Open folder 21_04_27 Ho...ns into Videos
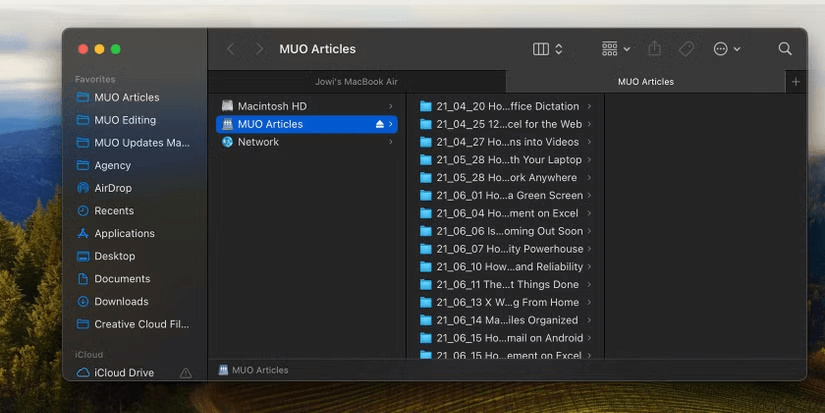 pyautogui.click(x=506, y=142)
